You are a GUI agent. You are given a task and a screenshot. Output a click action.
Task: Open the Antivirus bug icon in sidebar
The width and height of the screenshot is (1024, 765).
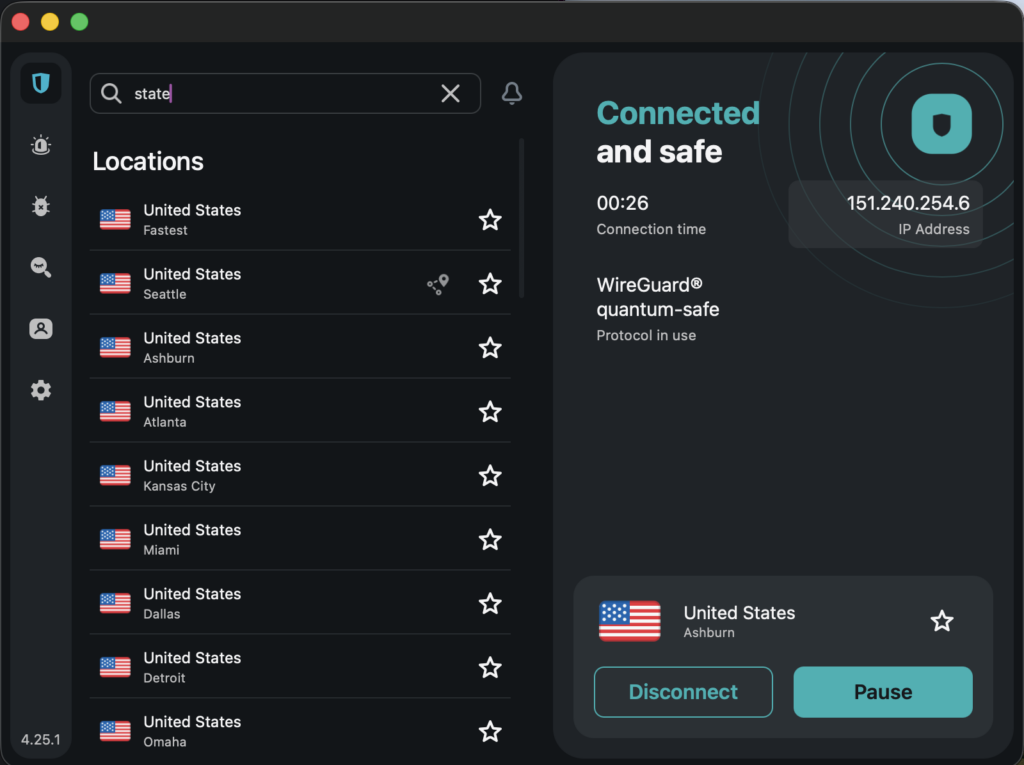pos(41,207)
